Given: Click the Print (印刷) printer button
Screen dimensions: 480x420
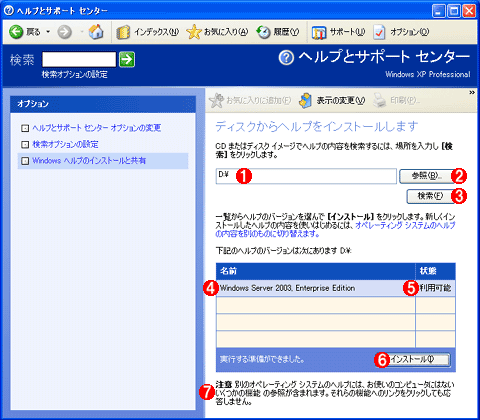Looking at the screenshot, I should click(397, 100).
